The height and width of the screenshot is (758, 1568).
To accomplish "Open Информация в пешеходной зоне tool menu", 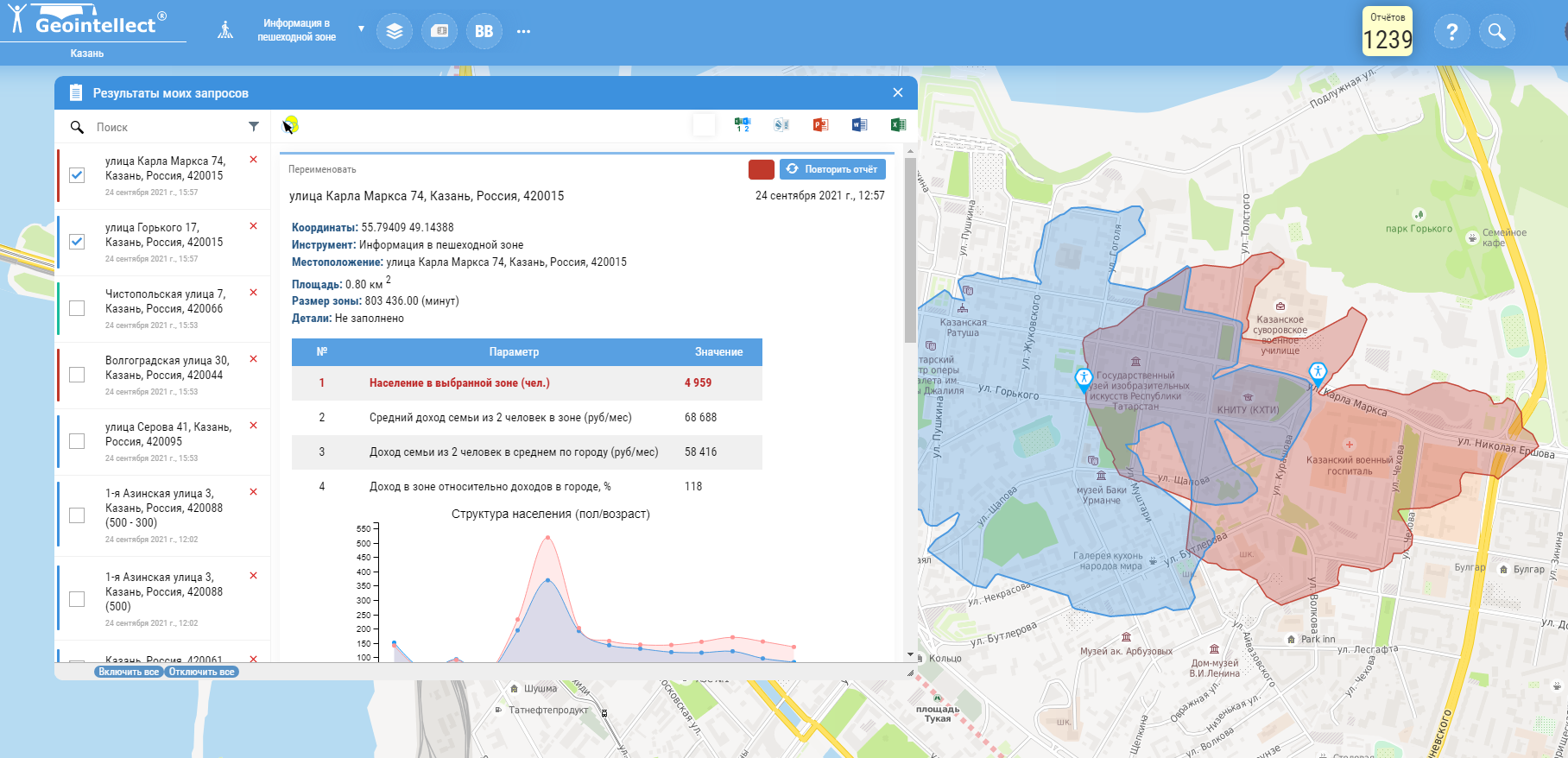I will pyautogui.click(x=296, y=30).
